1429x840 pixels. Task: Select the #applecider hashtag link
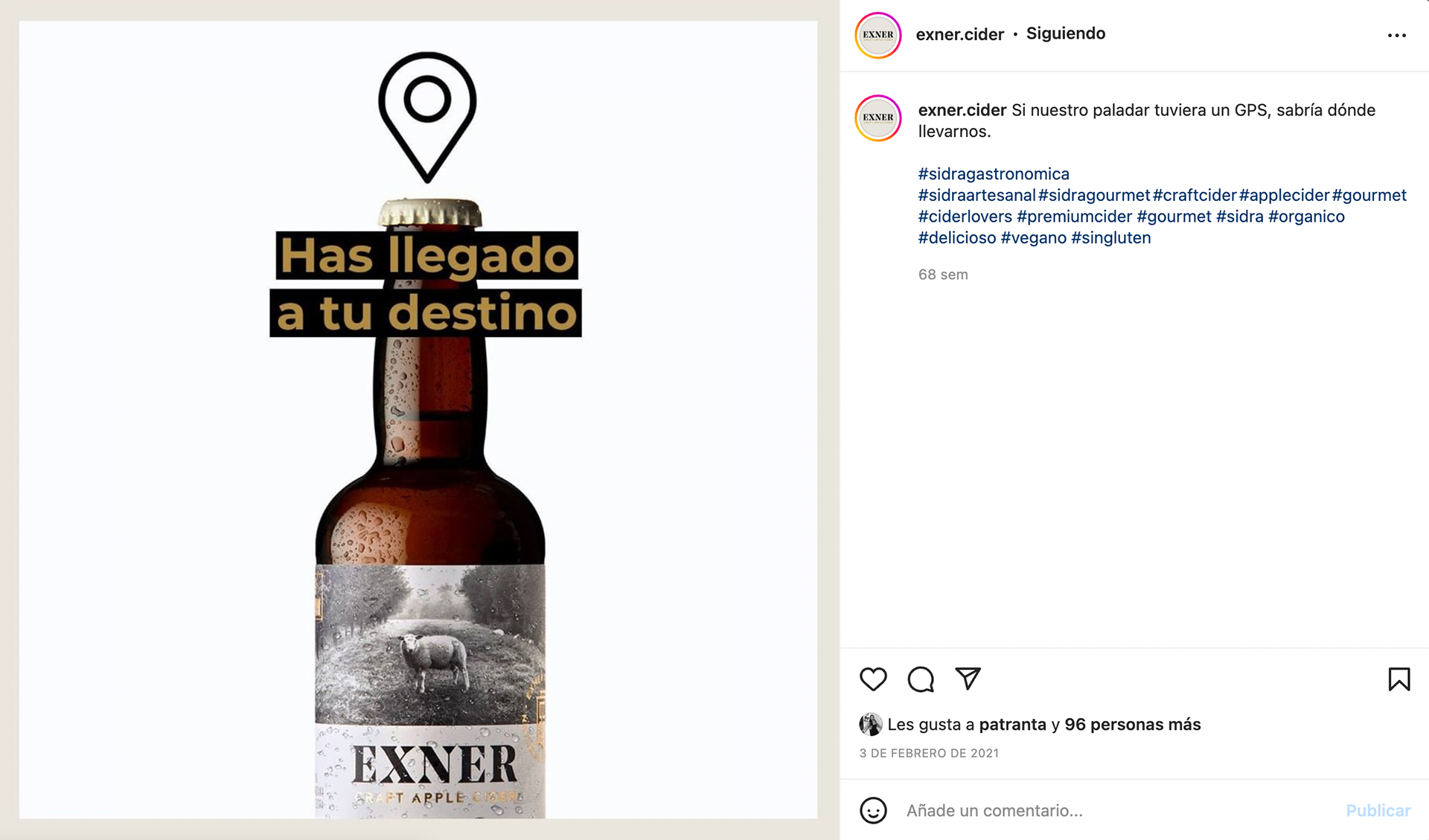(x=1284, y=195)
